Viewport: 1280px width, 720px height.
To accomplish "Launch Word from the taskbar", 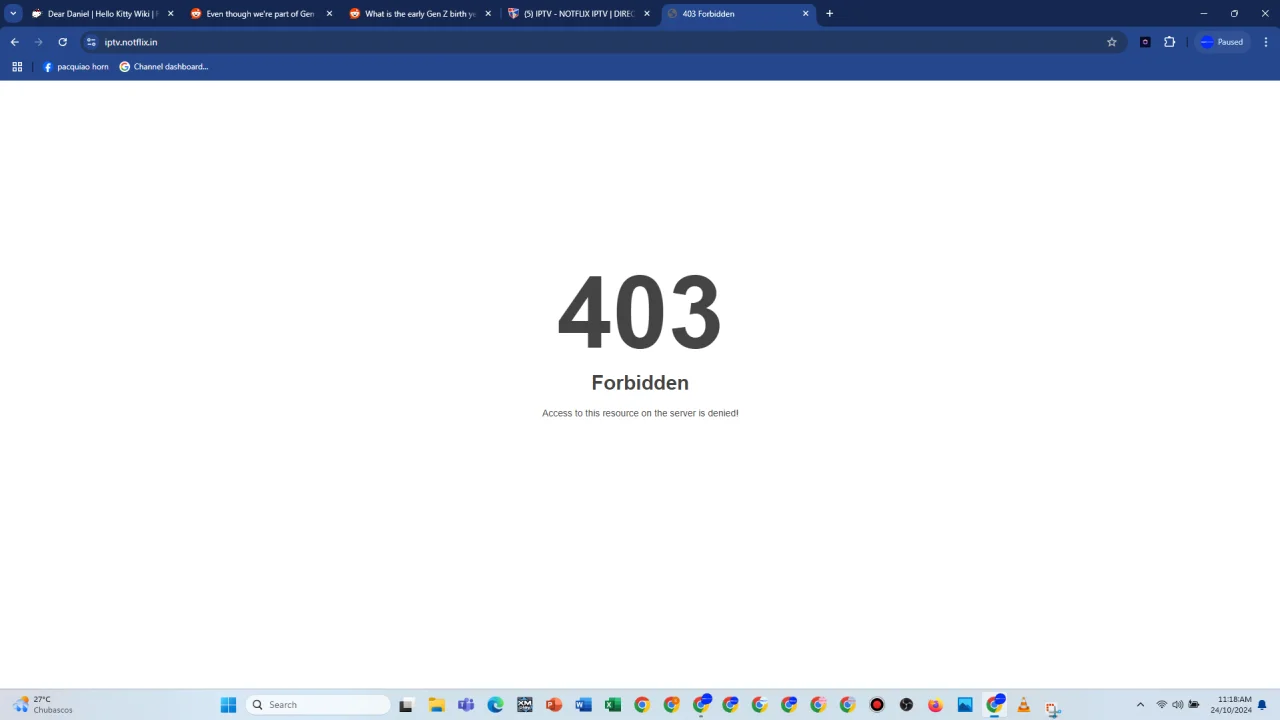I will tap(583, 705).
